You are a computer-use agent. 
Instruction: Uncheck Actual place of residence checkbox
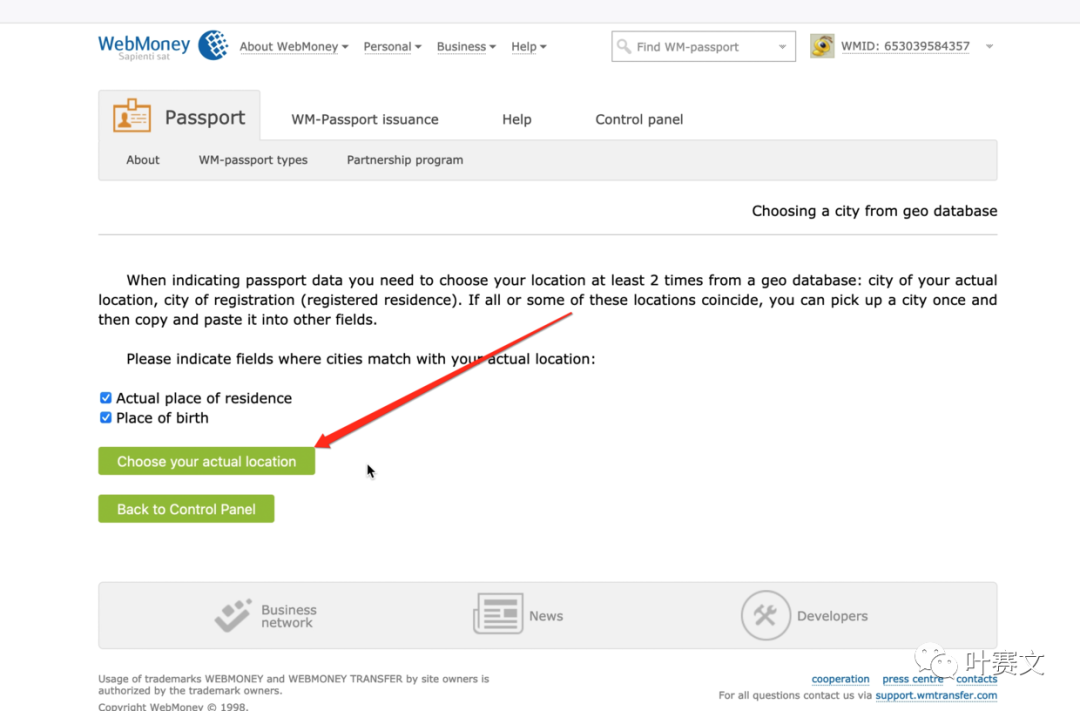106,398
